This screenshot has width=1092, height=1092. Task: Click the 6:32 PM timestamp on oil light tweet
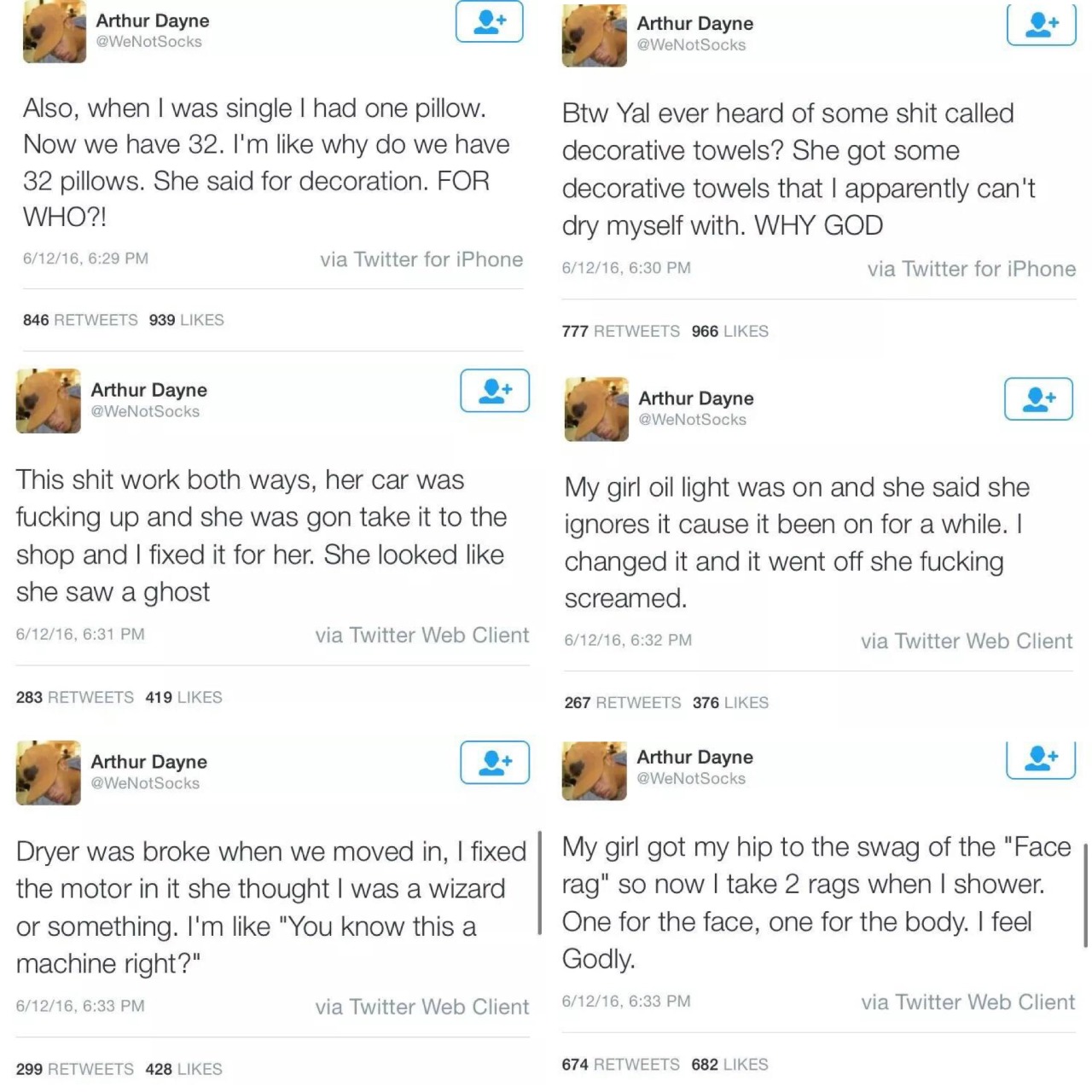pyautogui.click(x=628, y=640)
